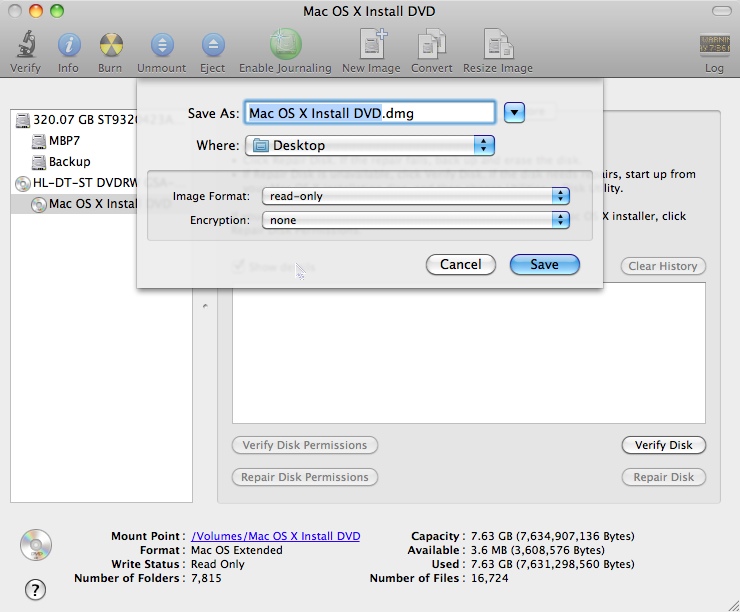The height and width of the screenshot is (612, 740).
Task: Click the Capacity value 7.63 GB text
Action: [x=552, y=536]
